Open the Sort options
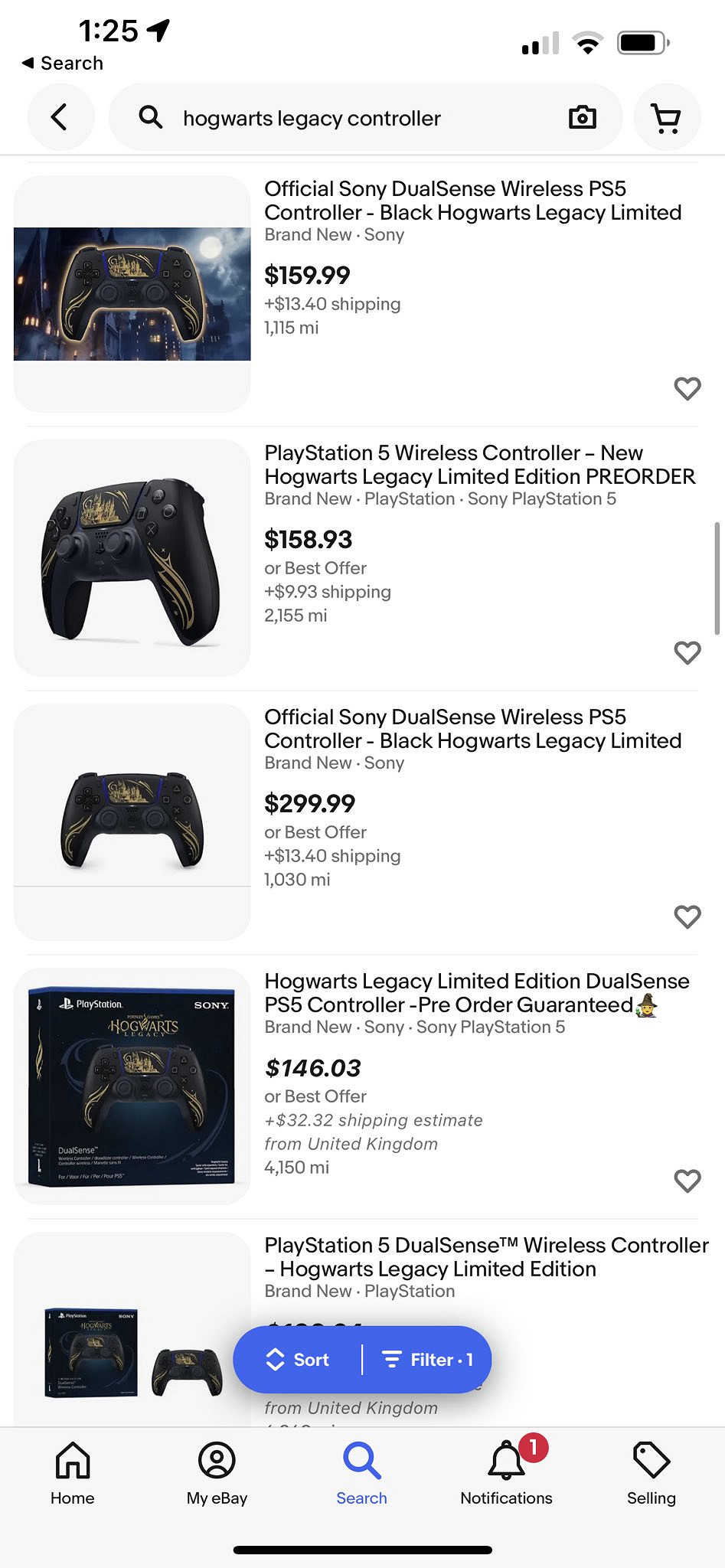725x1568 pixels. click(298, 1360)
